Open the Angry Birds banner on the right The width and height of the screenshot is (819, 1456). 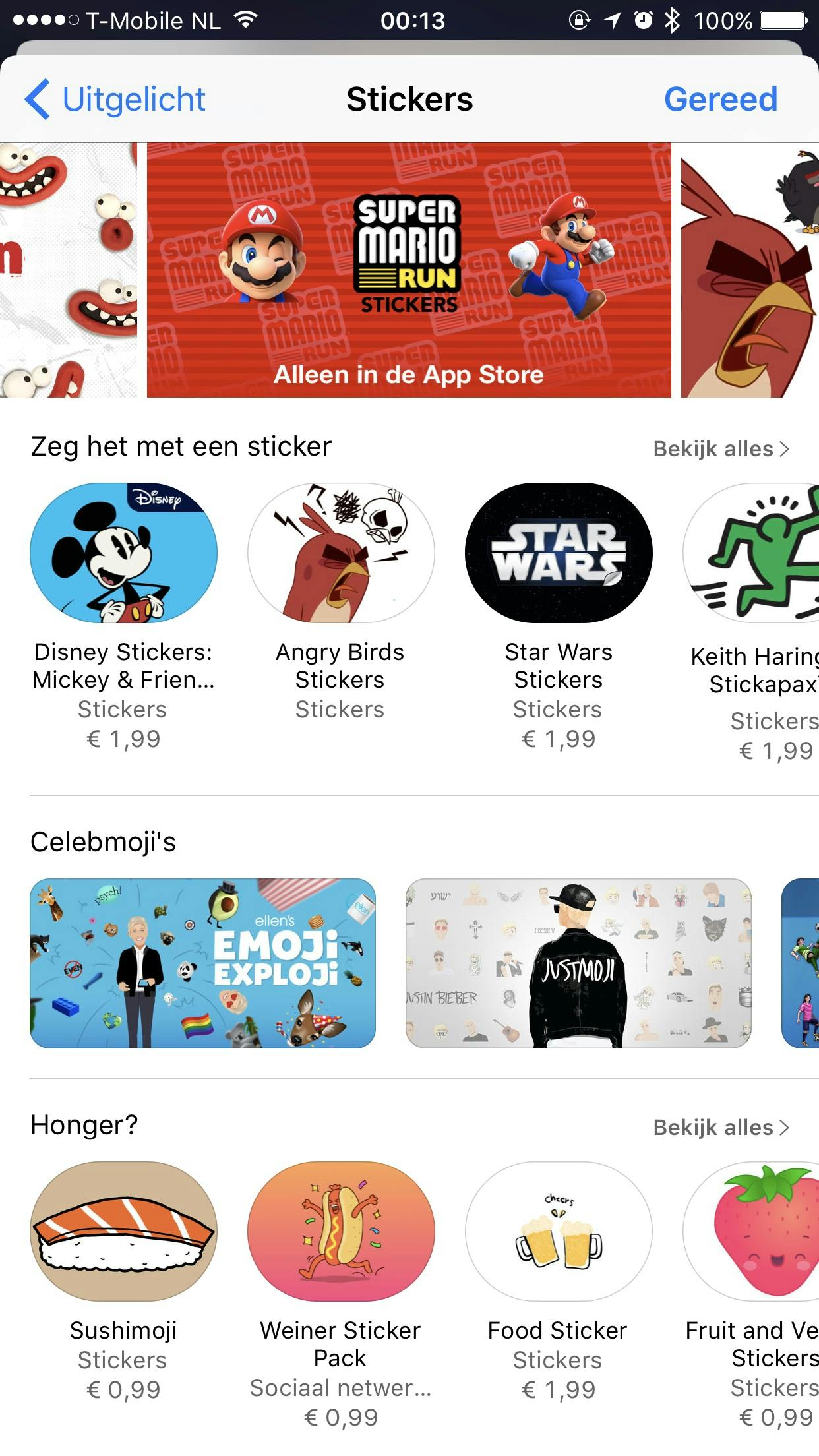click(x=750, y=270)
